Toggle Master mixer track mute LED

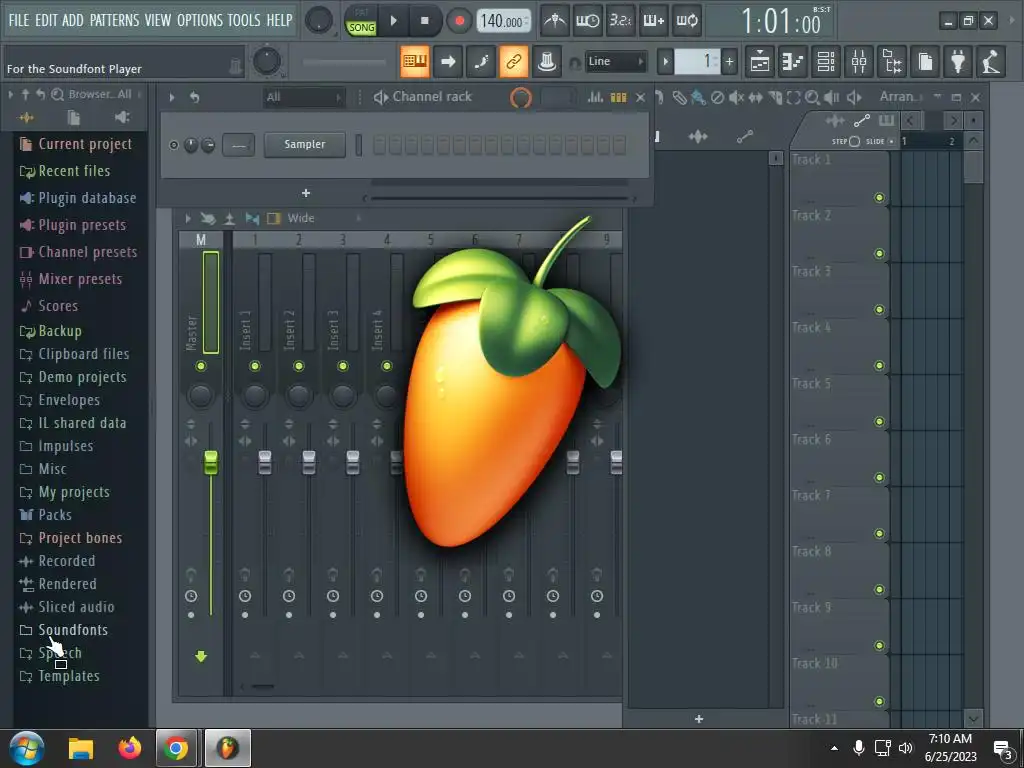[x=200, y=366]
